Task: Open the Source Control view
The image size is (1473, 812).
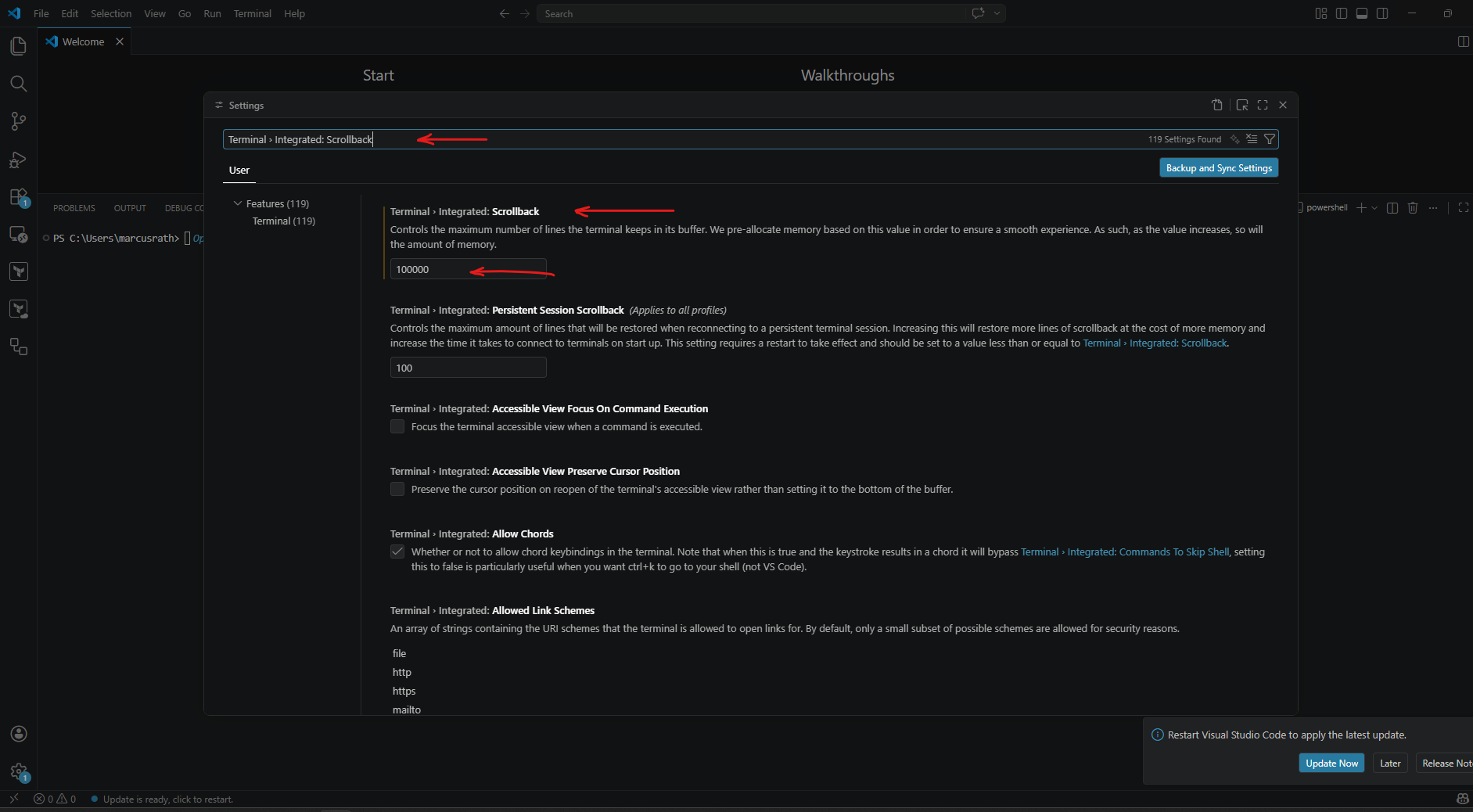Action: [18, 121]
